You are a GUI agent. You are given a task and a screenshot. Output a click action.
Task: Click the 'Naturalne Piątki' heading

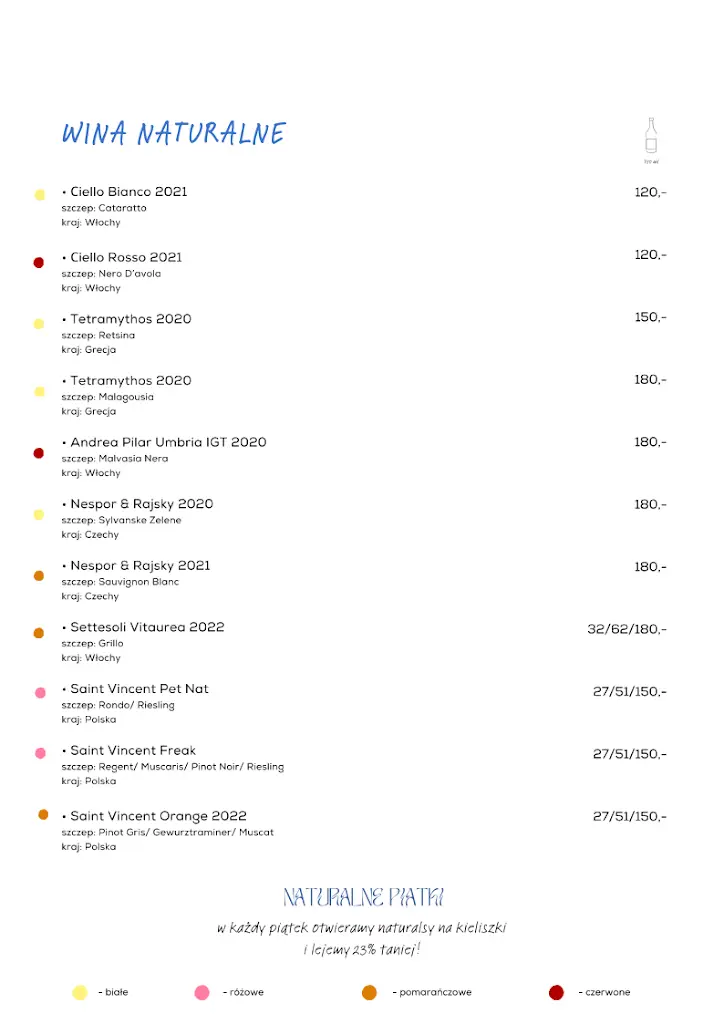click(363, 897)
